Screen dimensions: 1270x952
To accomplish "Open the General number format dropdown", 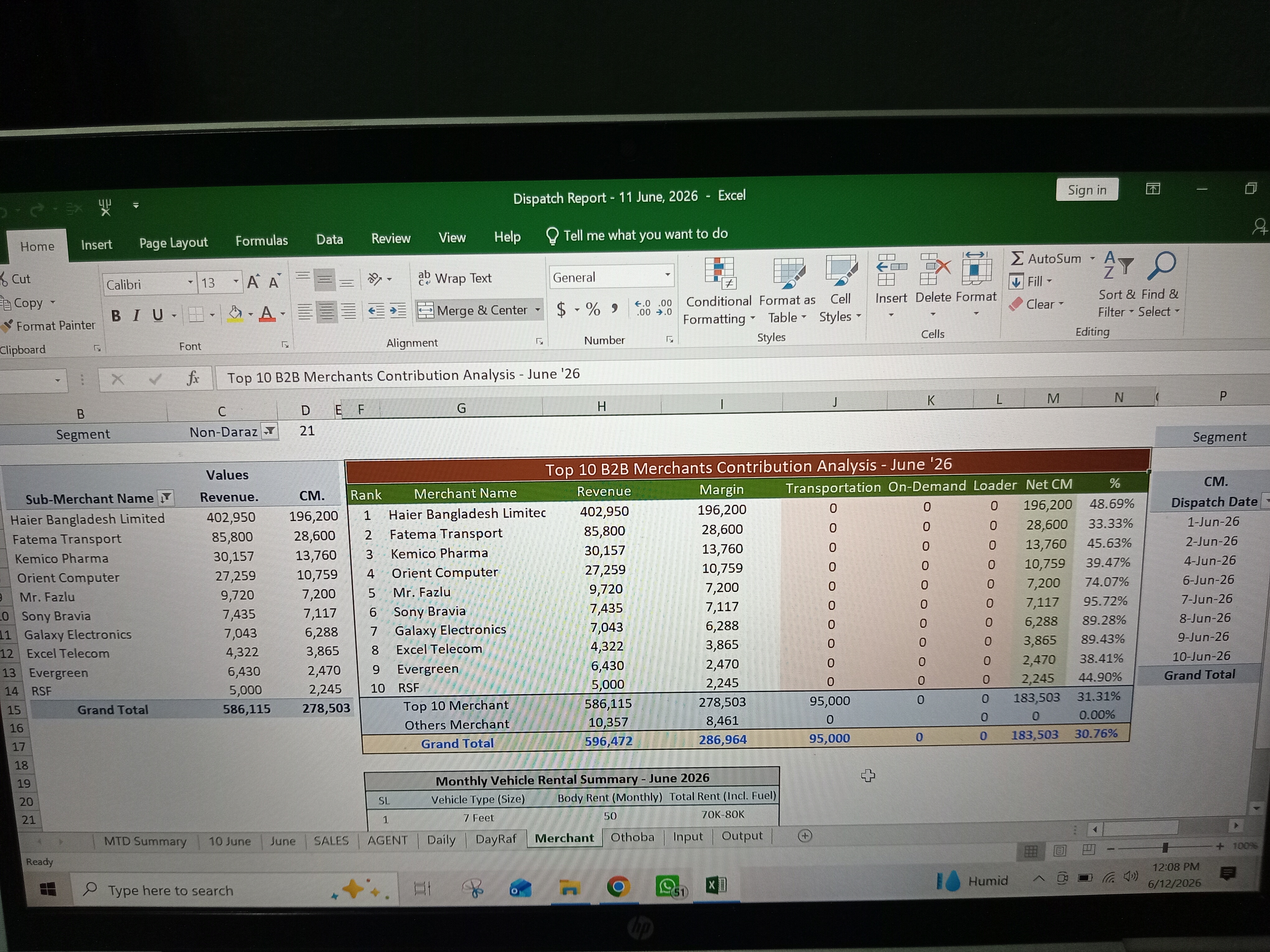I will click(668, 275).
